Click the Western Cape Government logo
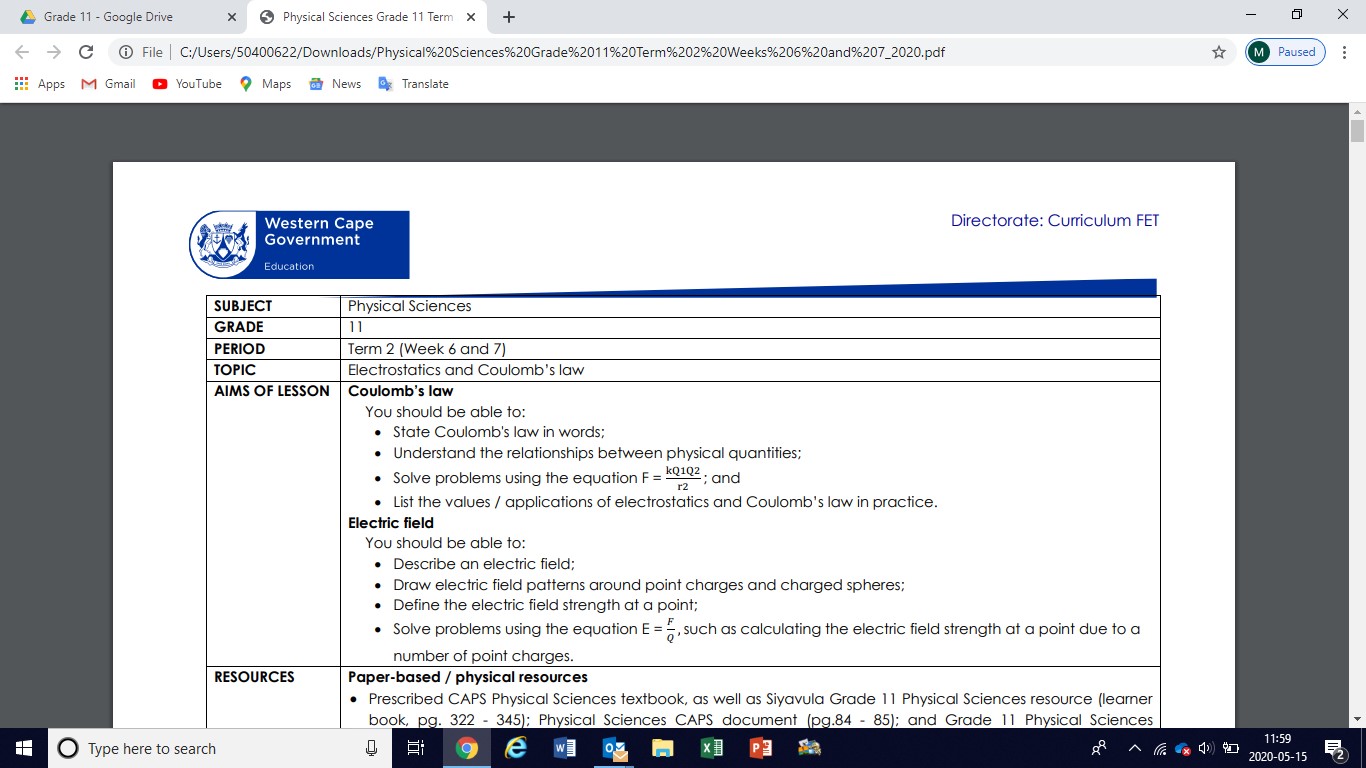Screen dimensions: 1366x768 tap(299, 244)
